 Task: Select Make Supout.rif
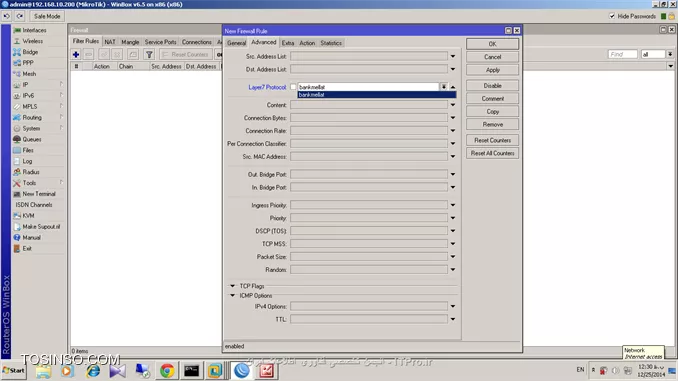coord(41,227)
